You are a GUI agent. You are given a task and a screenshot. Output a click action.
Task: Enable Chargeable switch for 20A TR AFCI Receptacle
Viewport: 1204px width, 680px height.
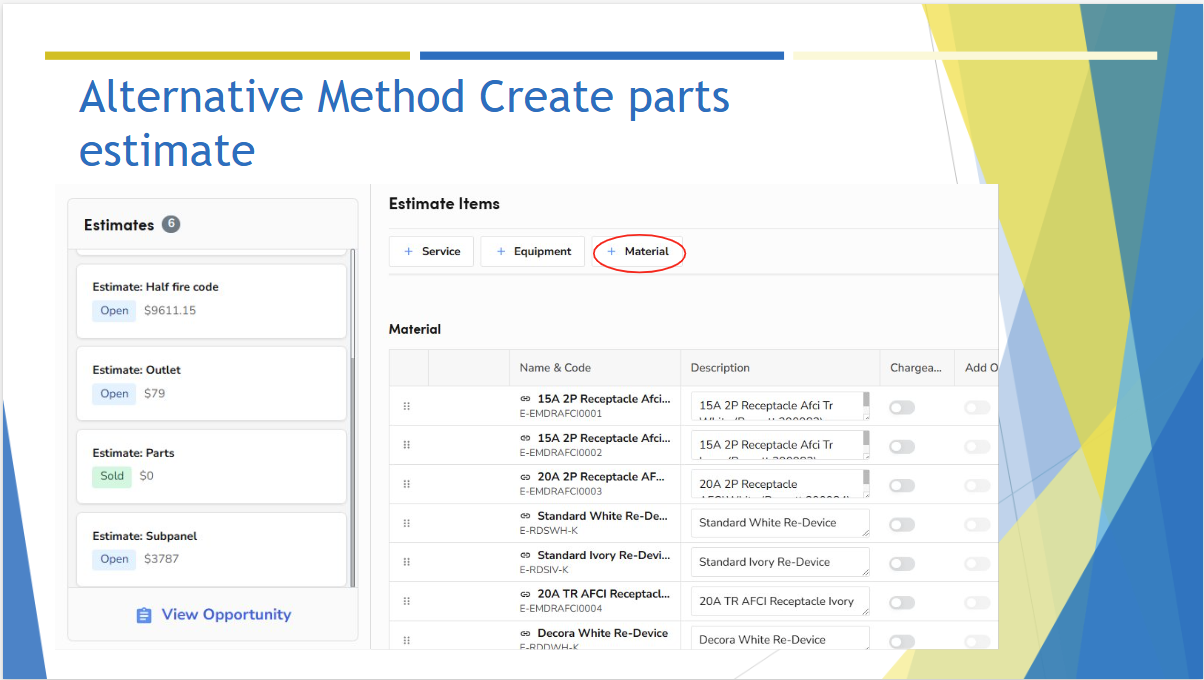coord(902,602)
